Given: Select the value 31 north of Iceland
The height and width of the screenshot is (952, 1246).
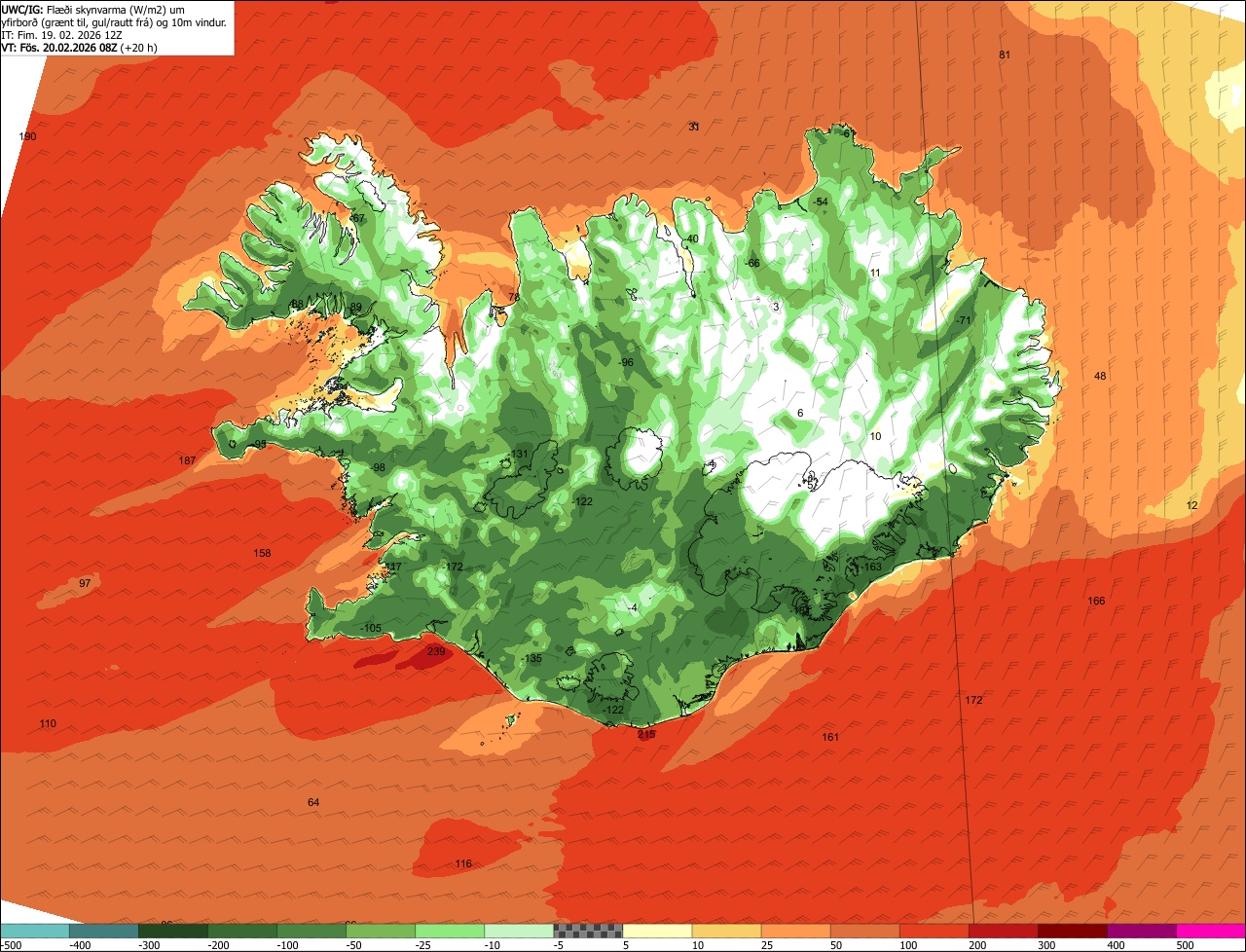Looking at the screenshot, I should 694,127.
